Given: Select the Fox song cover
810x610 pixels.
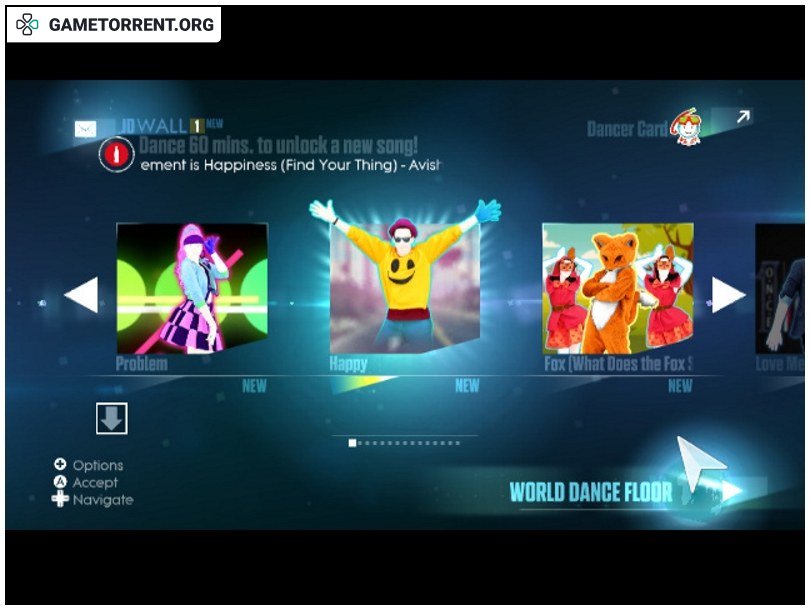Looking at the screenshot, I should pyautogui.click(x=618, y=288).
